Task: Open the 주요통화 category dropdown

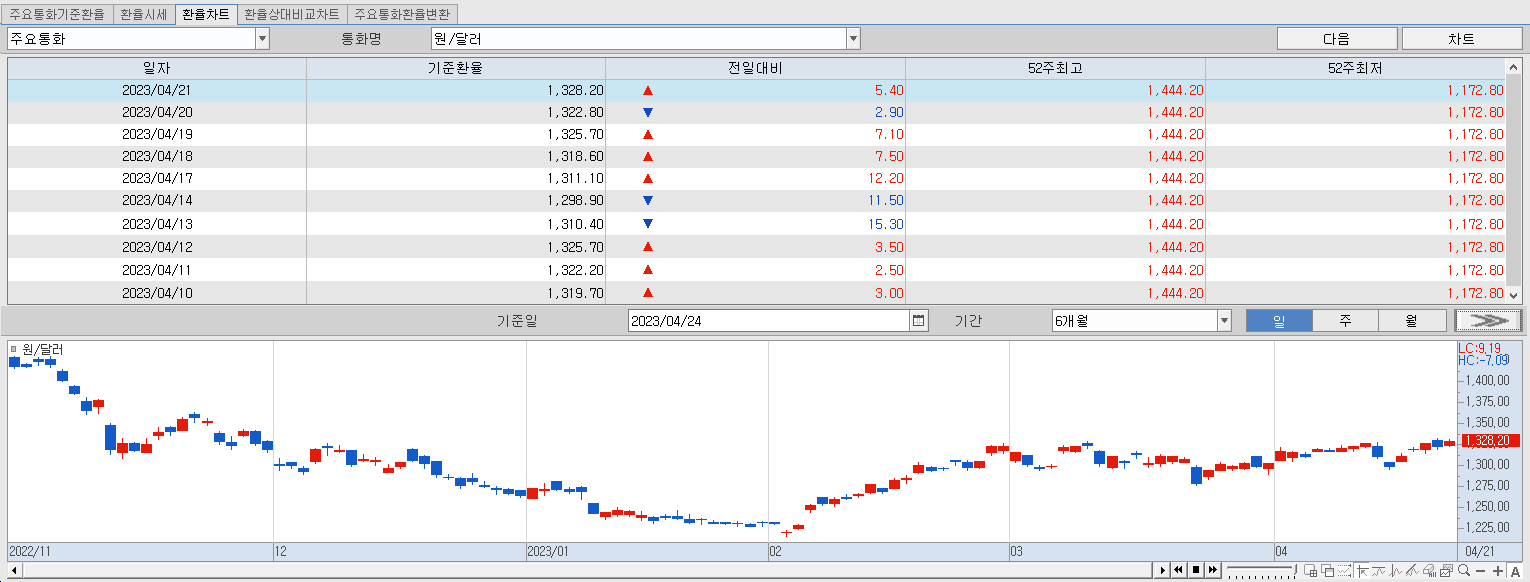Action: tap(262, 39)
